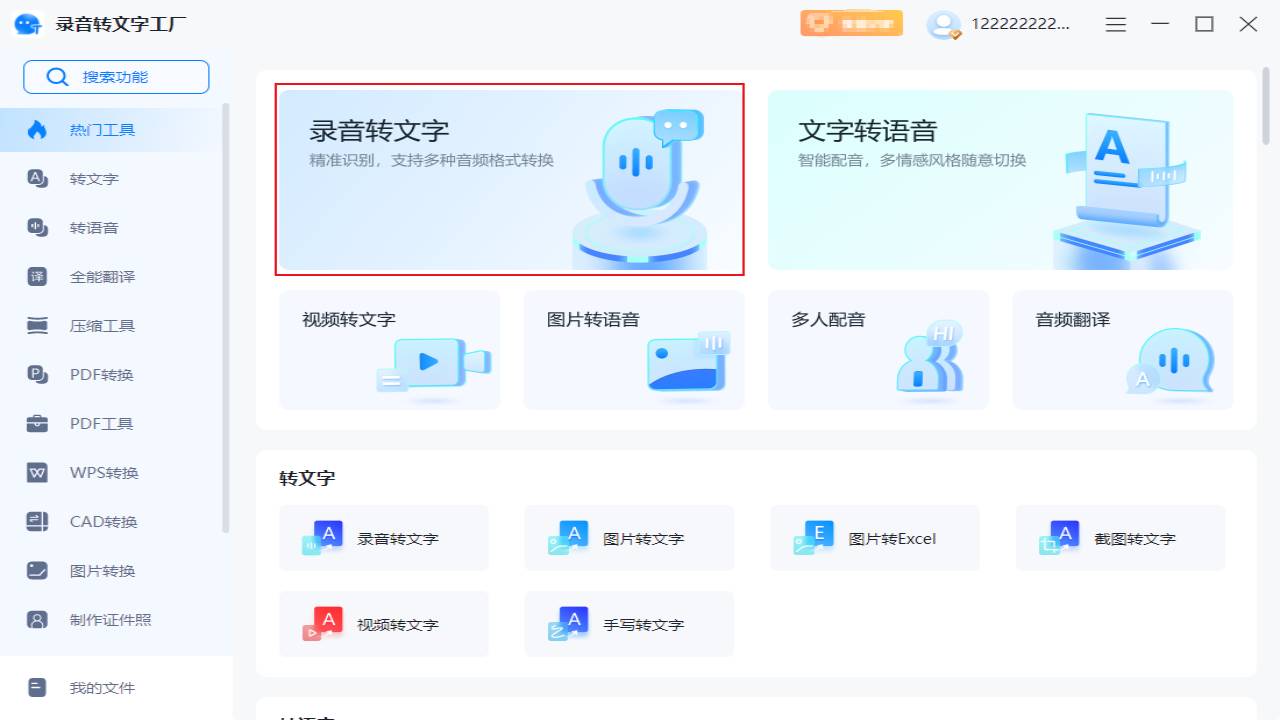Image resolution: width=1280 pixels, height=720 pixels.
Task: Select 图片转Excel under 转文字 section
Action: tap(874, 537)
